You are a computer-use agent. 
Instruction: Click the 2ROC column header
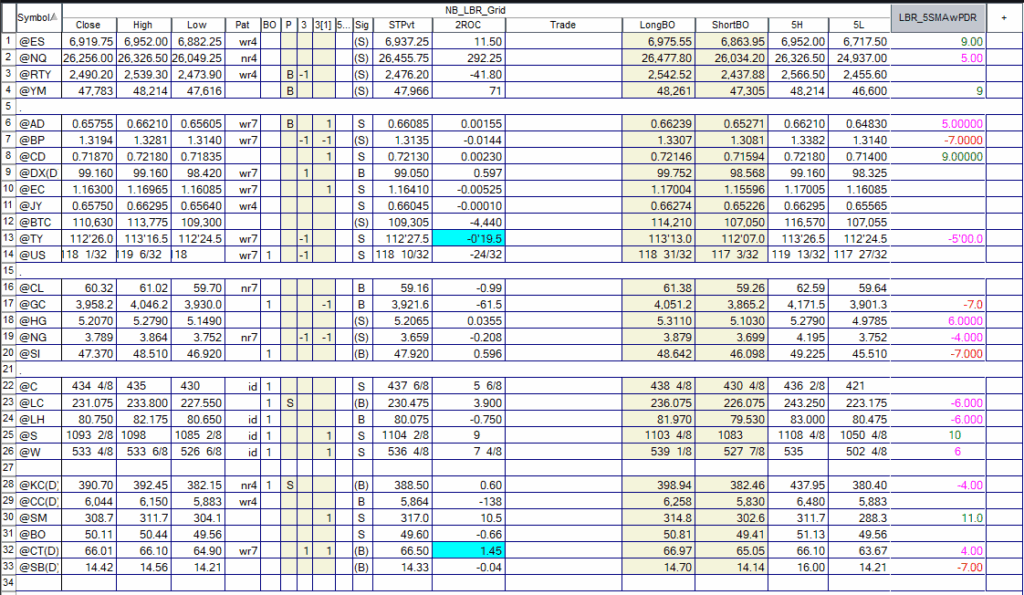point(468,25)
